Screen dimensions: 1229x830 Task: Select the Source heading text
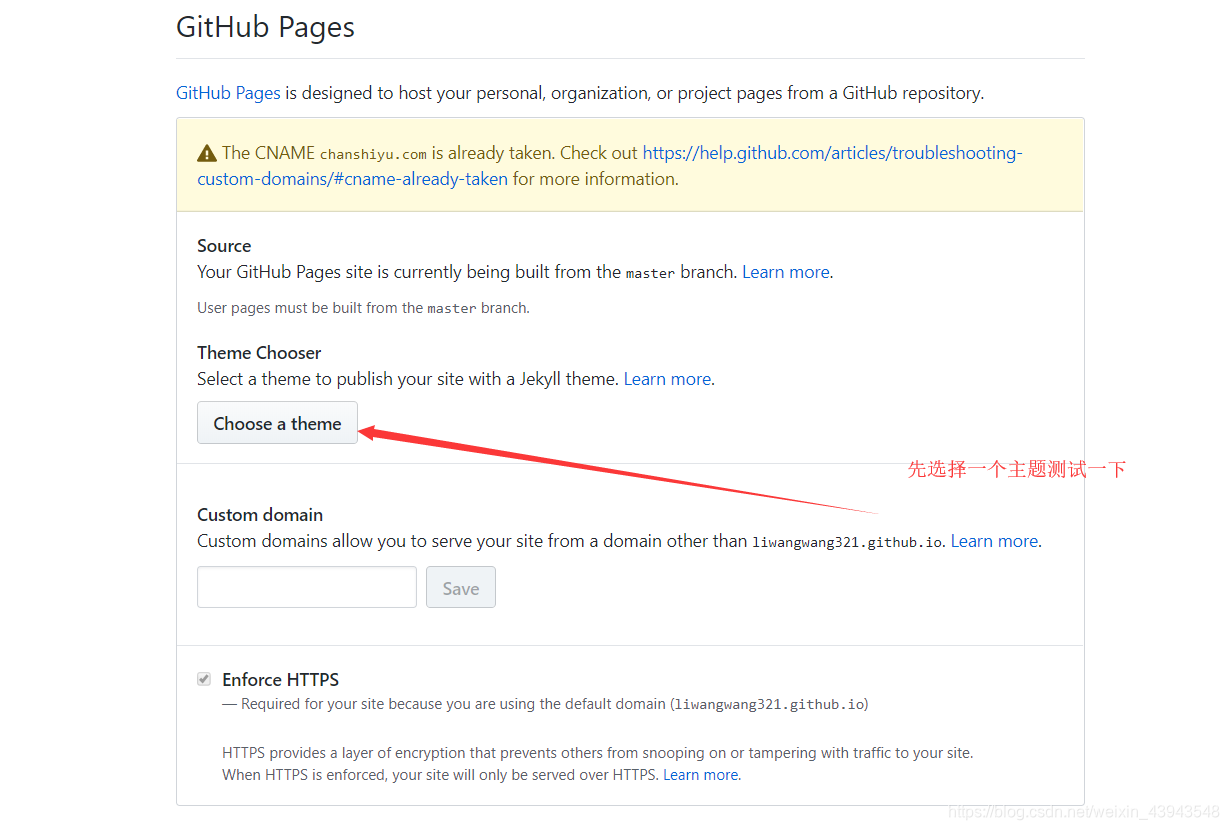click(224, 246)
